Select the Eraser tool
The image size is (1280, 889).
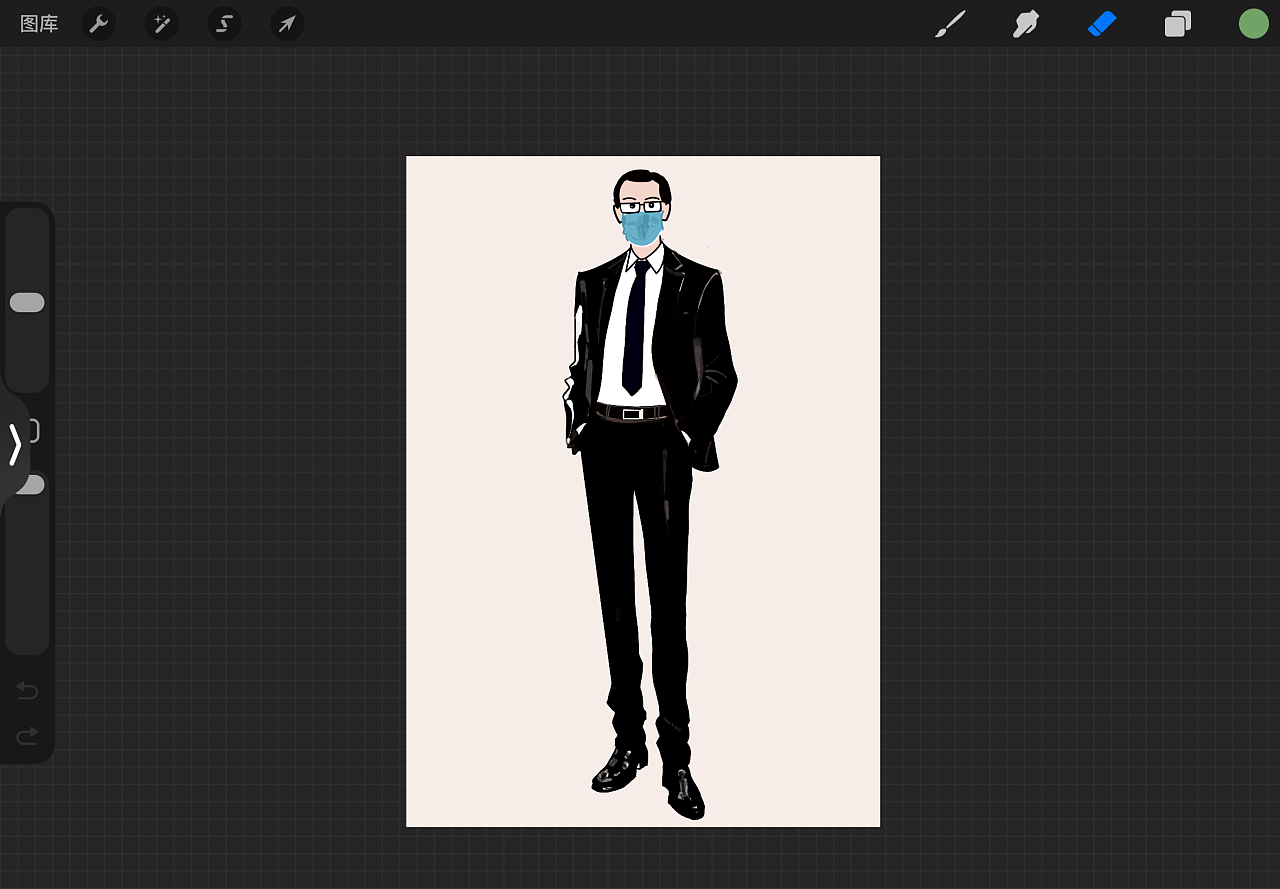pos(1101,24)
